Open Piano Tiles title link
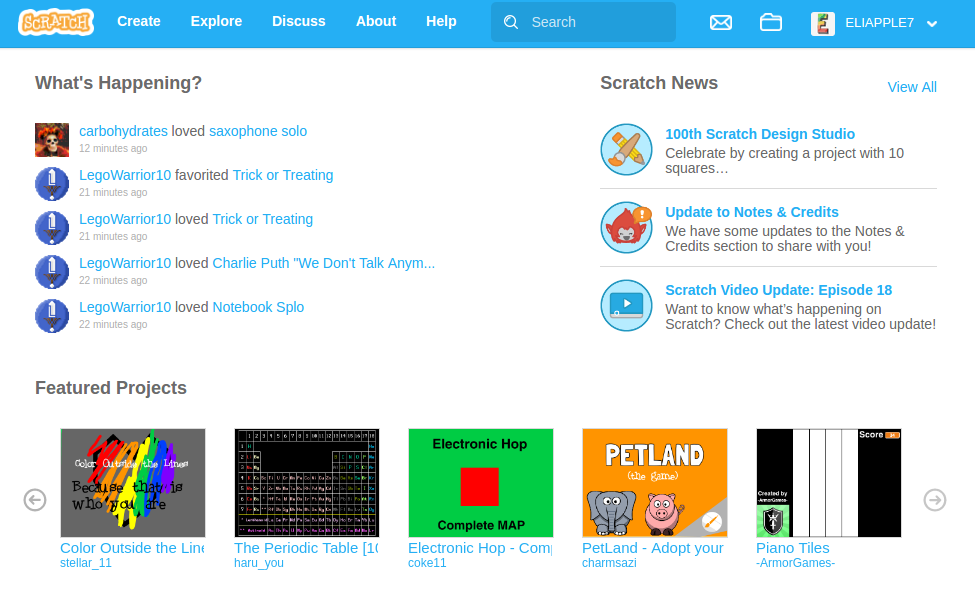The image size is (975, 602). (793, 548)
